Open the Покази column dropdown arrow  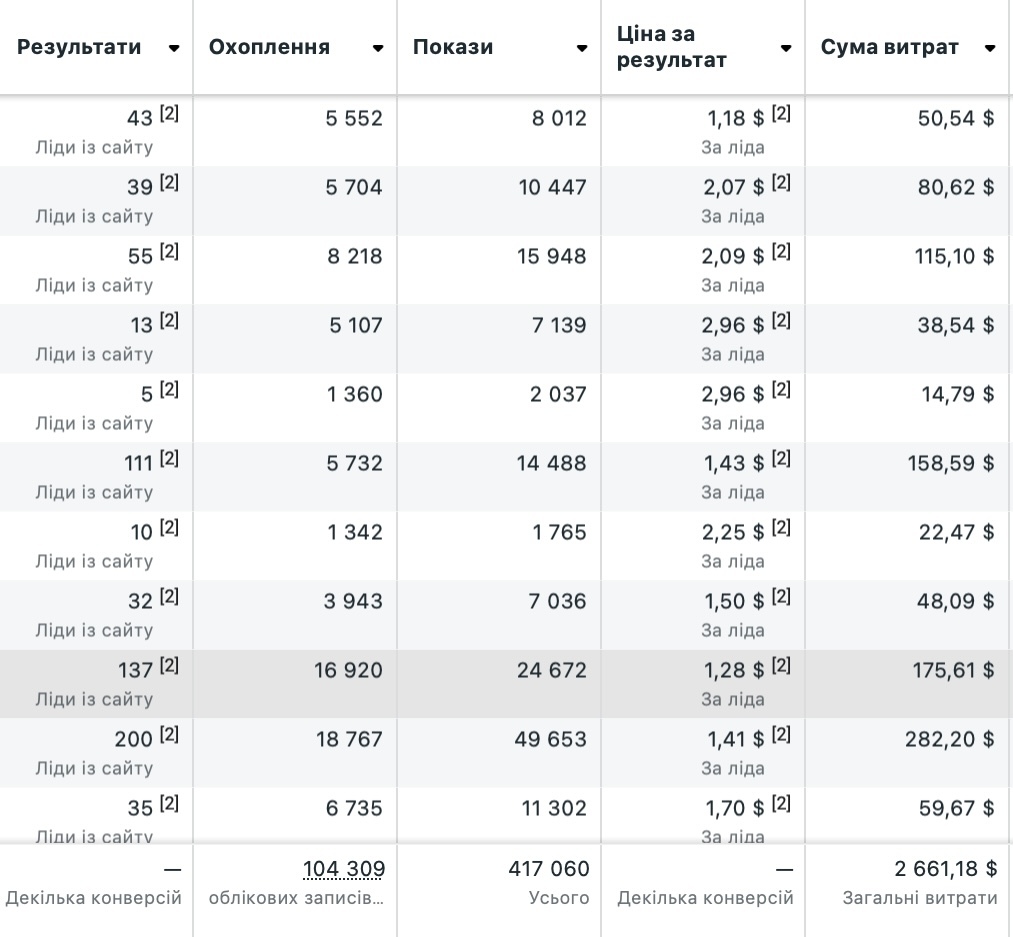[x=582, y=48]
